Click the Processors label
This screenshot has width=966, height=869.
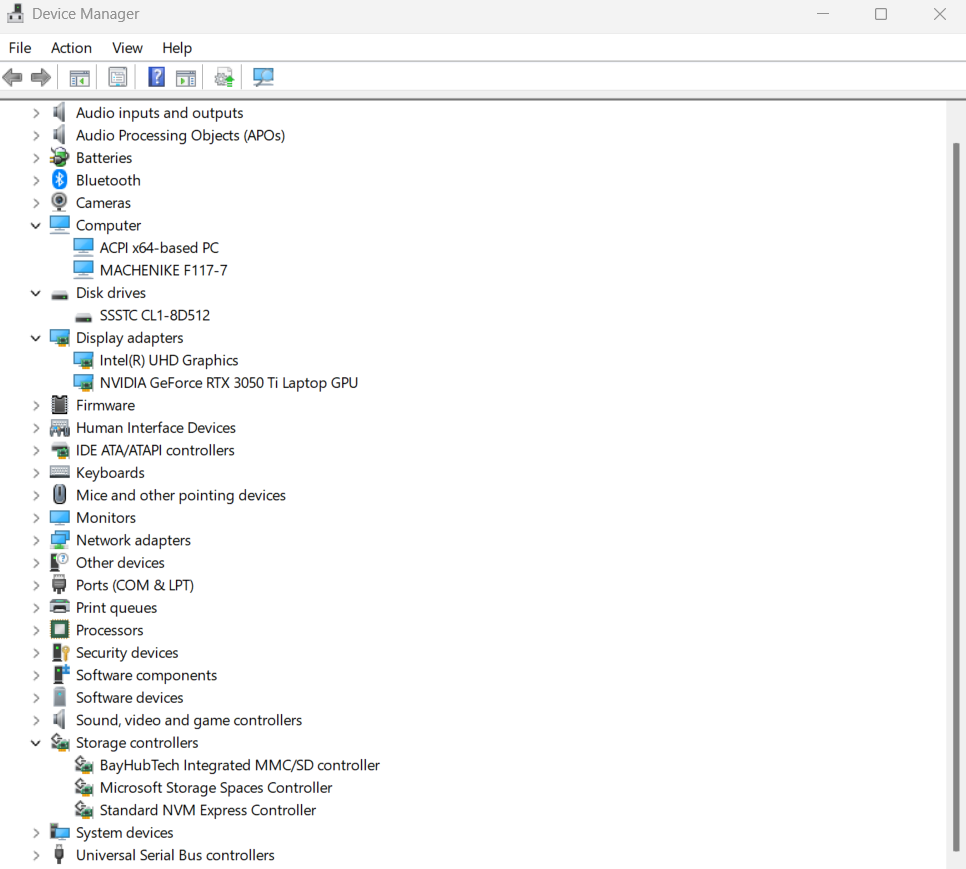(109, 630)
